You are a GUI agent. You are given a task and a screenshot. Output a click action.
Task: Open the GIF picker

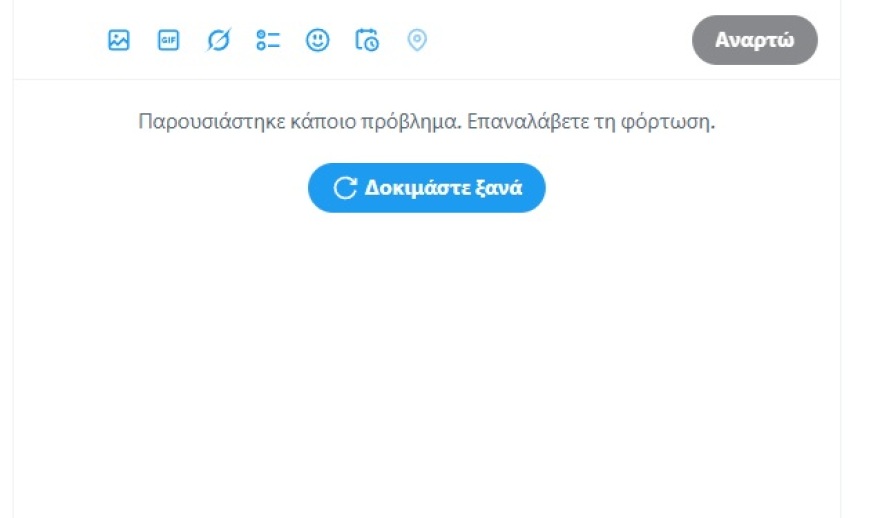[168, 40]
